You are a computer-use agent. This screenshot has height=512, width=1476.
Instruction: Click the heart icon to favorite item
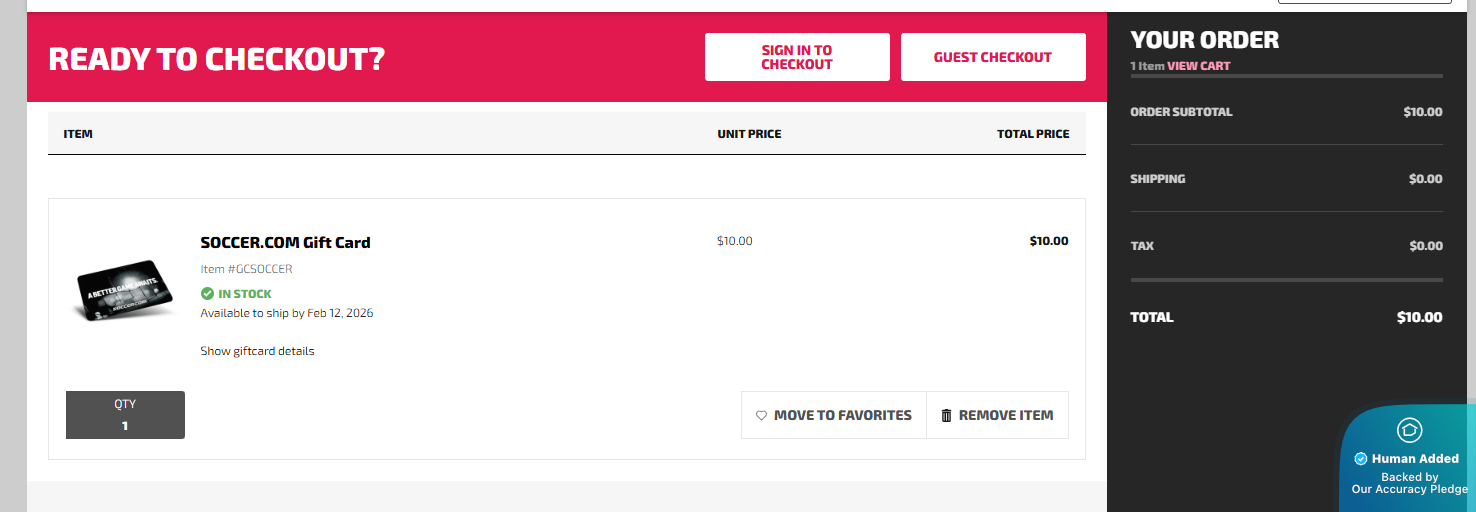click(x=761, y=415)
